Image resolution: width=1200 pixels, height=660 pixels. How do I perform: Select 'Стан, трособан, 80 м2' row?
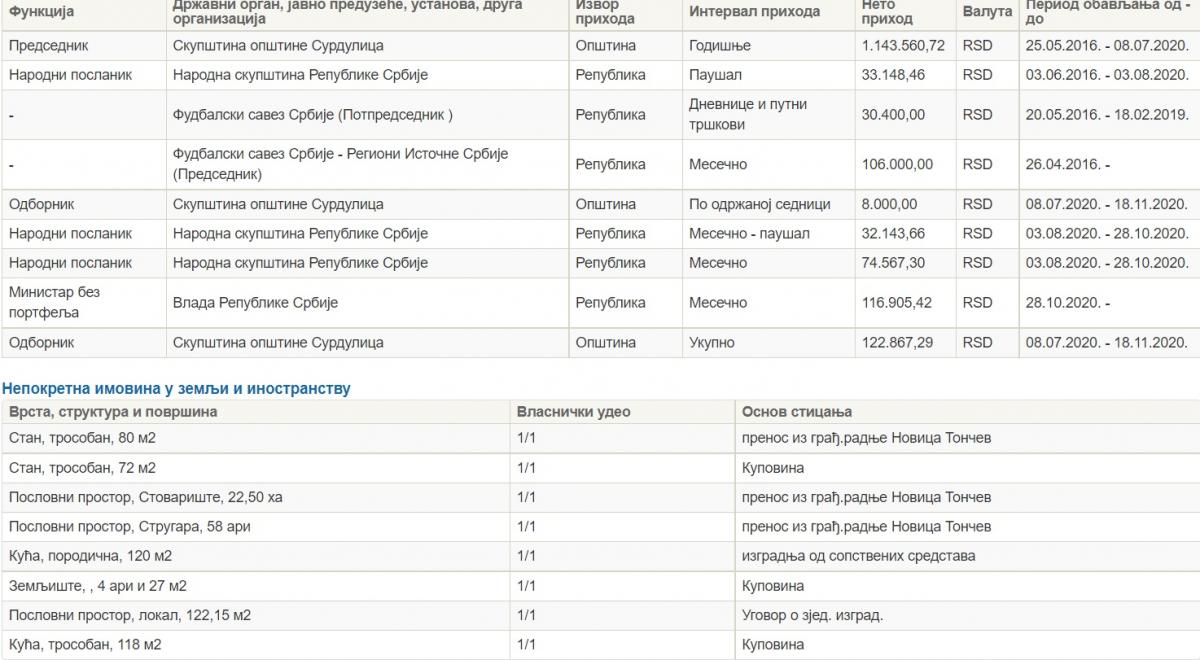[x=600, y=438]
